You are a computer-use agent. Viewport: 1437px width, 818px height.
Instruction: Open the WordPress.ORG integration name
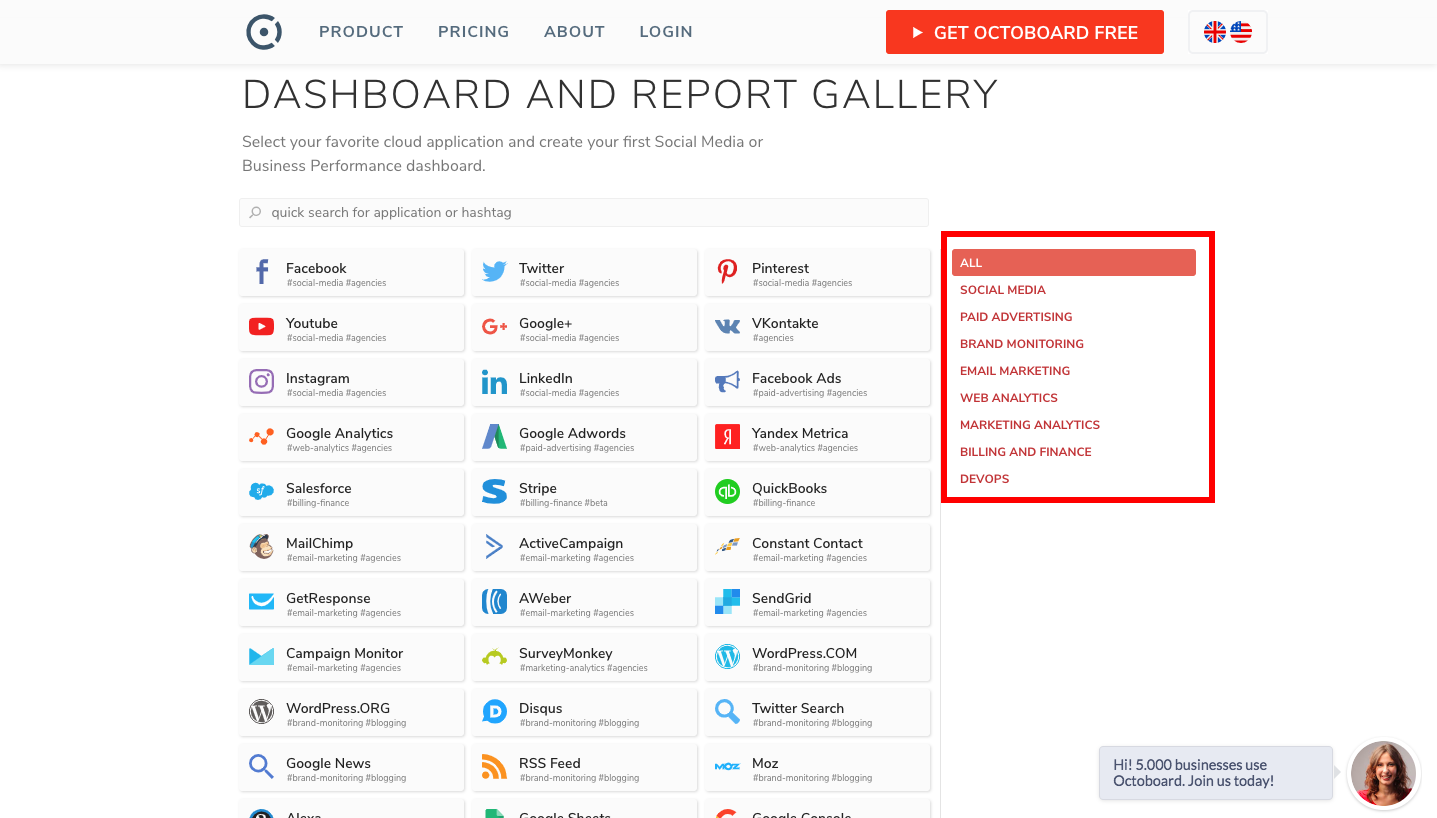336,708
